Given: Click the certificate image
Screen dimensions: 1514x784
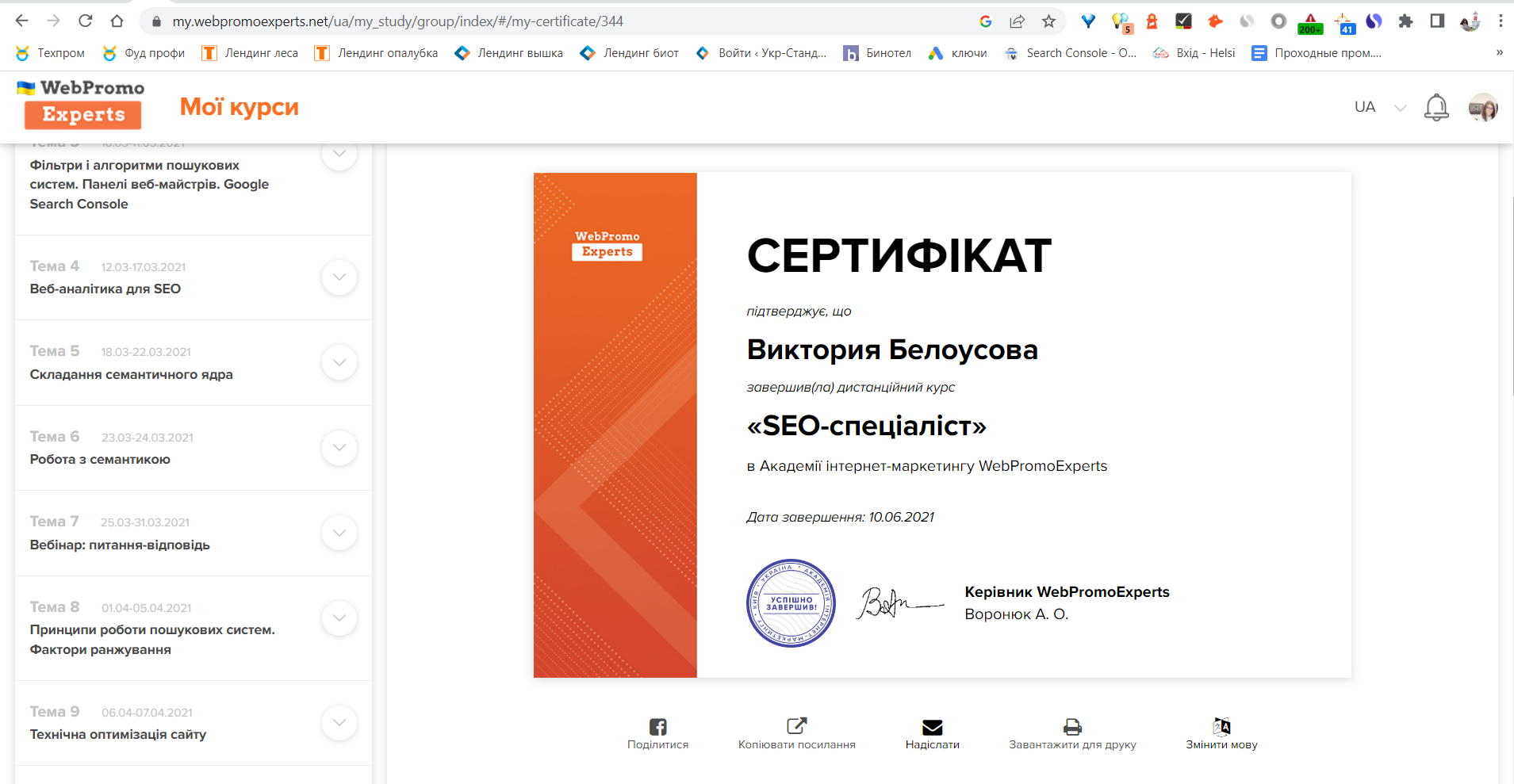Looking at the screenshot, I should click(942, 425).
